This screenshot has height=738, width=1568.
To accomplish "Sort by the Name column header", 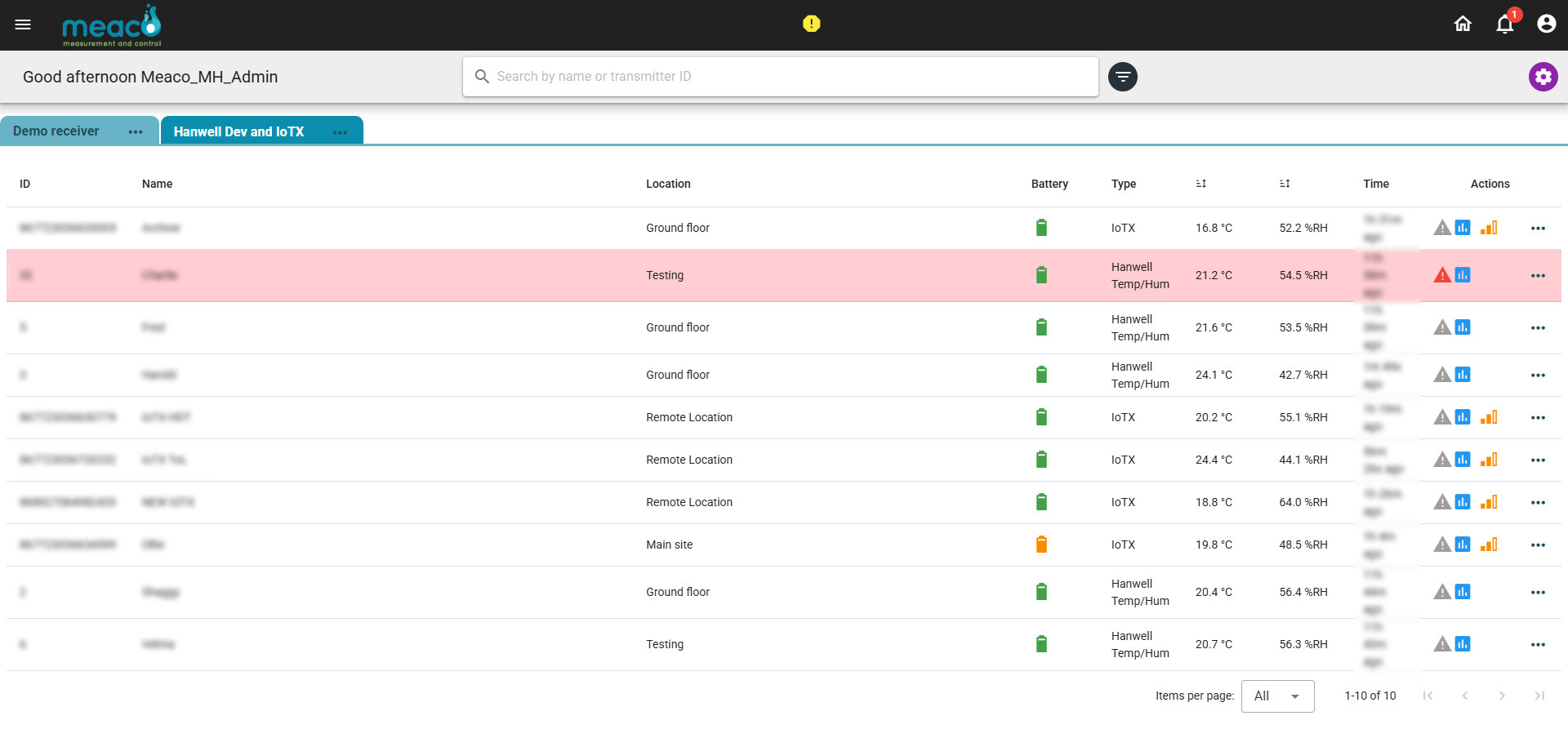I will (x=157, y=184).
